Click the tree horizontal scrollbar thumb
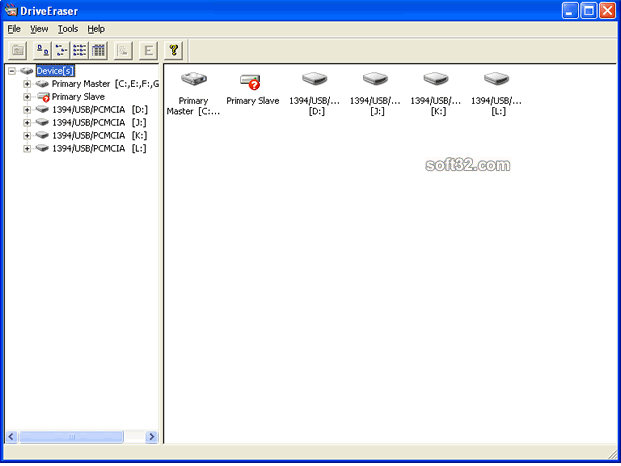 71,437
